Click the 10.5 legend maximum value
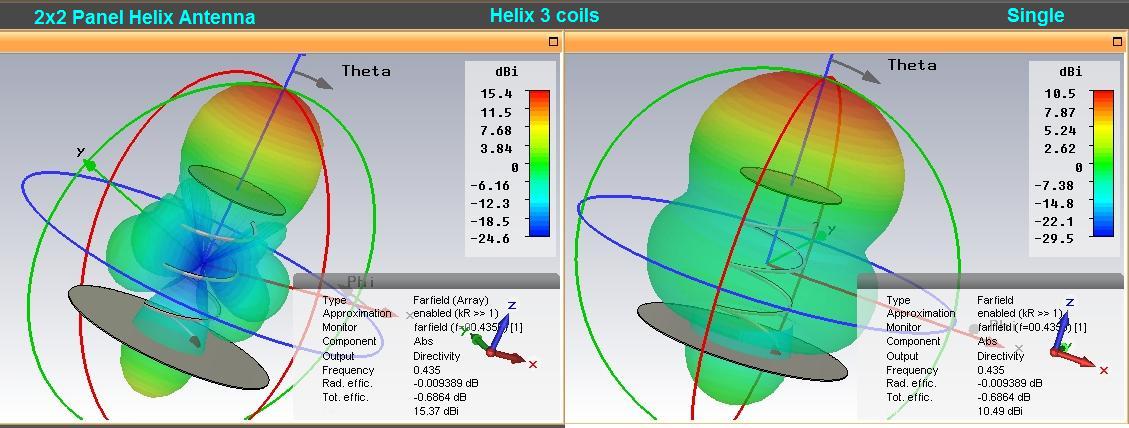Screen dimensions: 1129x428 1060,94
